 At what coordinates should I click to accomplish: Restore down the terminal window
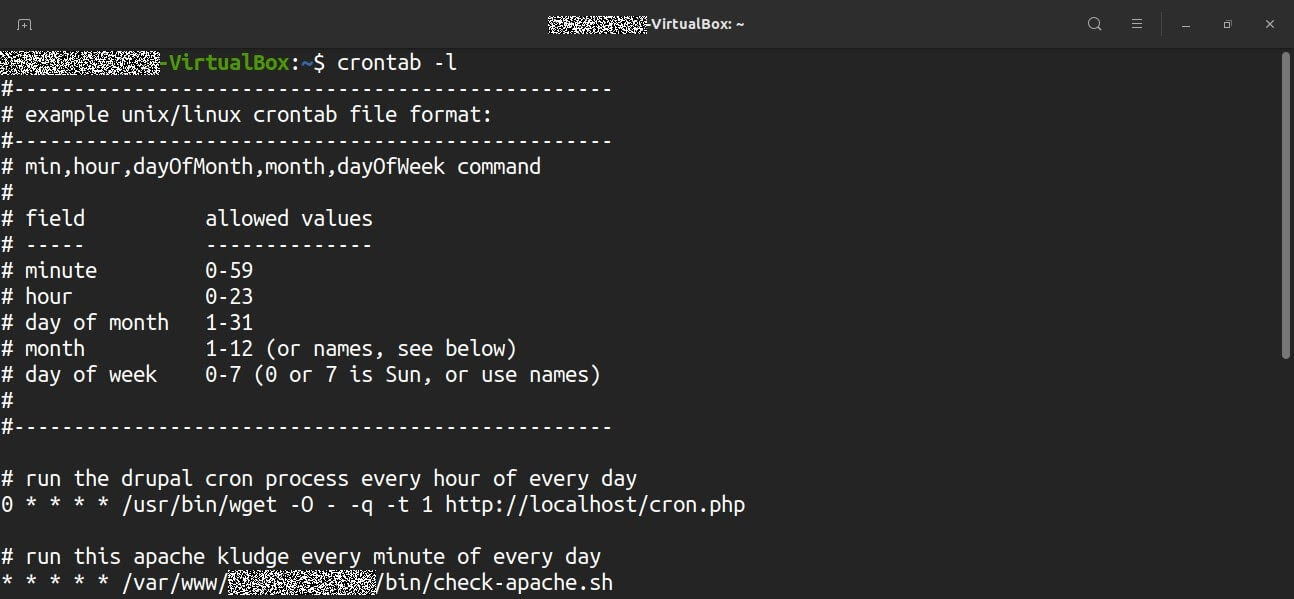tap(1227, 24)
